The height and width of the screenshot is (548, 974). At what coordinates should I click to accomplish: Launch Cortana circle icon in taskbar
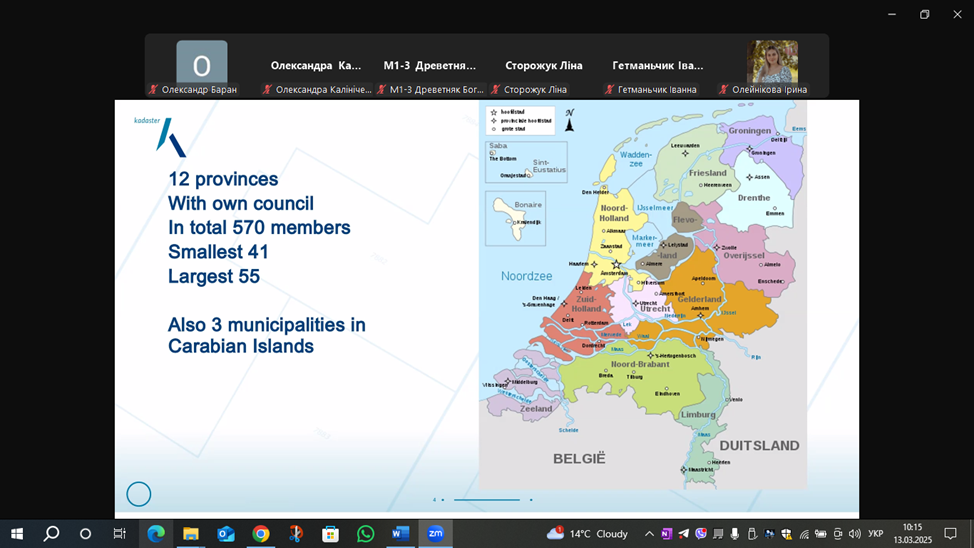tap(86, 534)
